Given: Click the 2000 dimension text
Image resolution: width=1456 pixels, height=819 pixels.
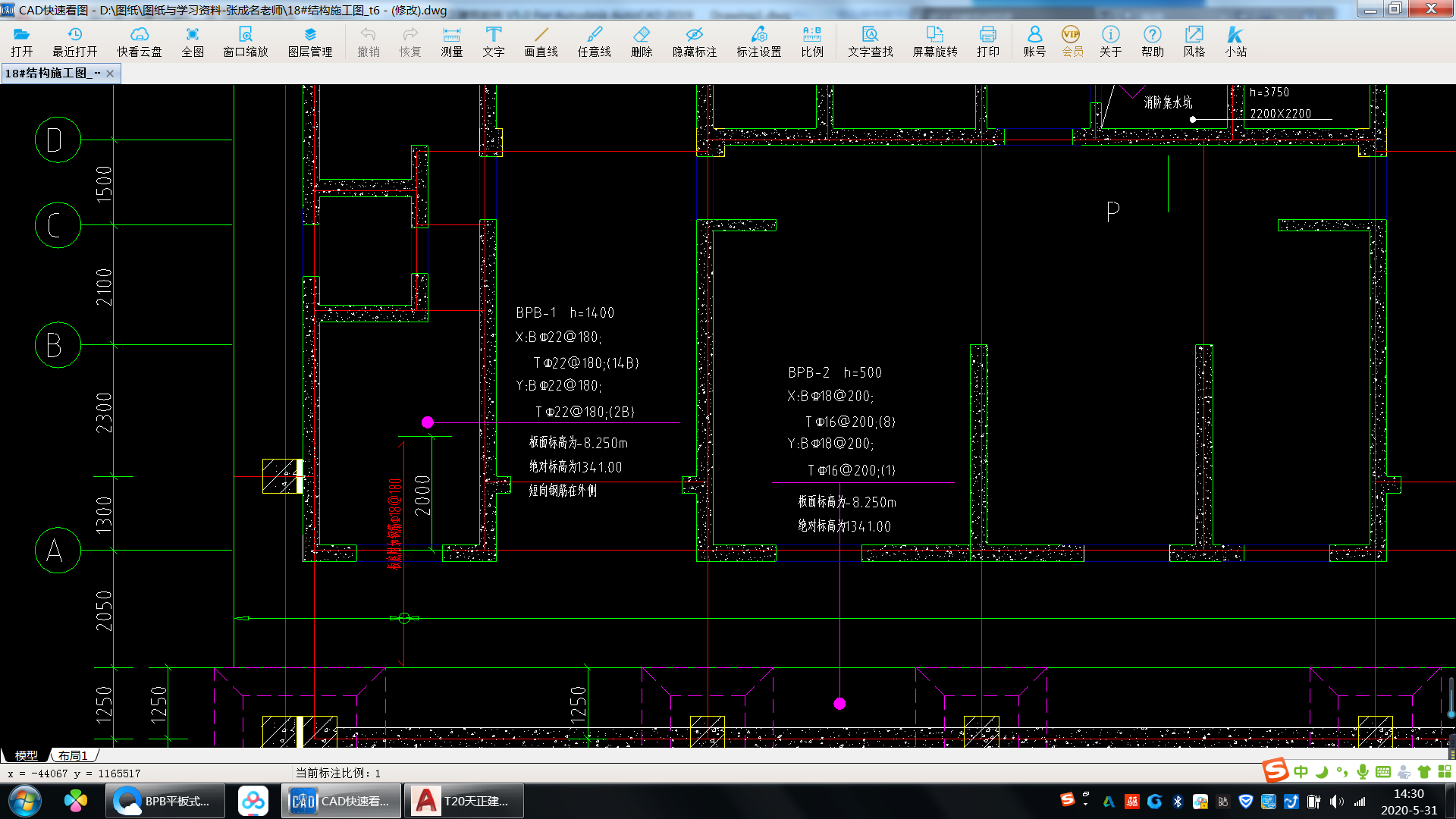Looking at the screenshot, I should pos(423,495).
